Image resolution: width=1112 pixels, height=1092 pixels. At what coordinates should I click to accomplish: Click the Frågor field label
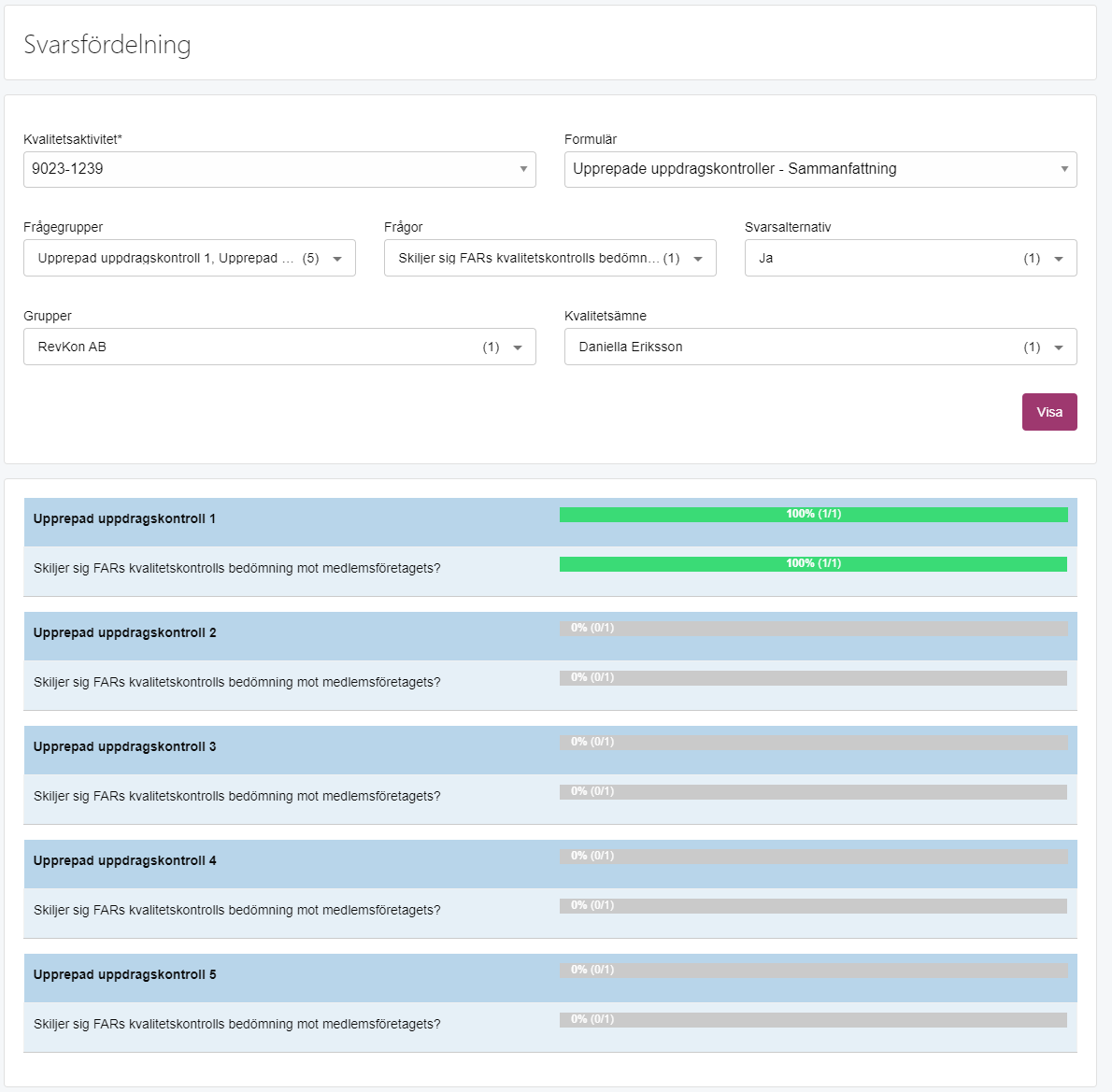click(x=404, y=228)
